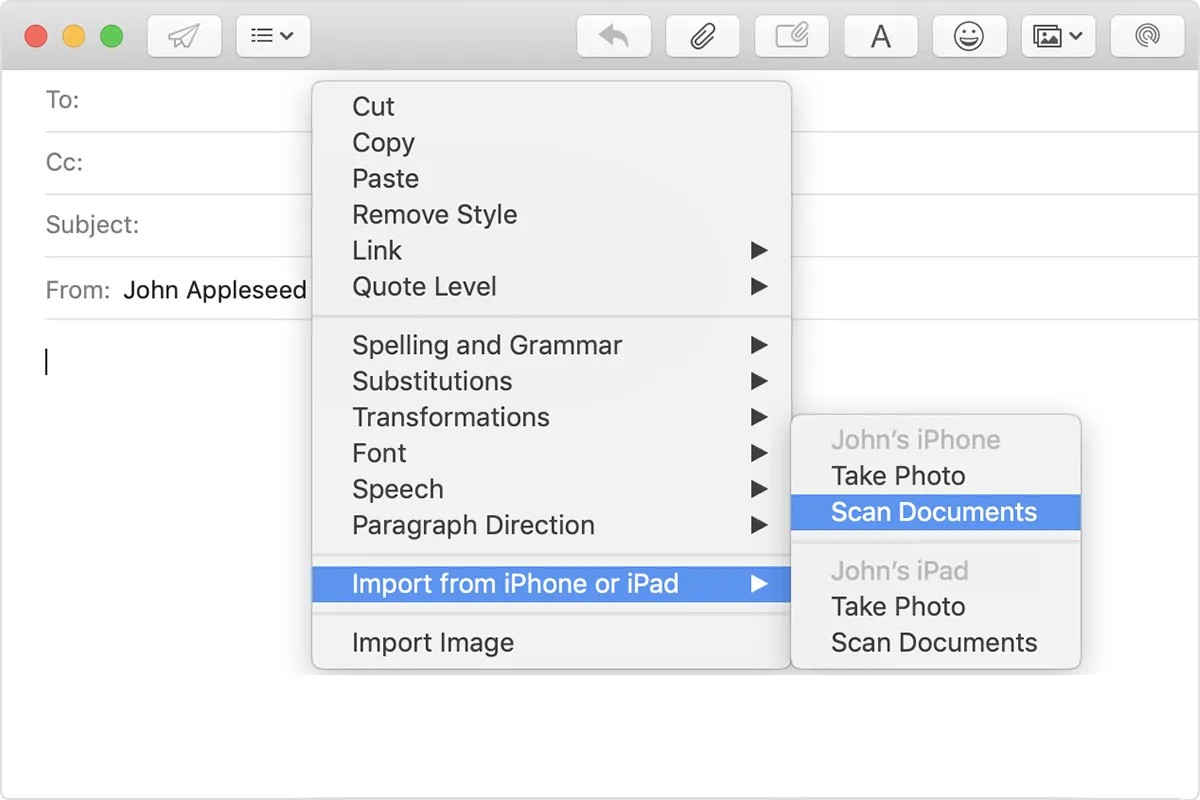
Task: Click Import Image at menu bottom
Action: 433,643
